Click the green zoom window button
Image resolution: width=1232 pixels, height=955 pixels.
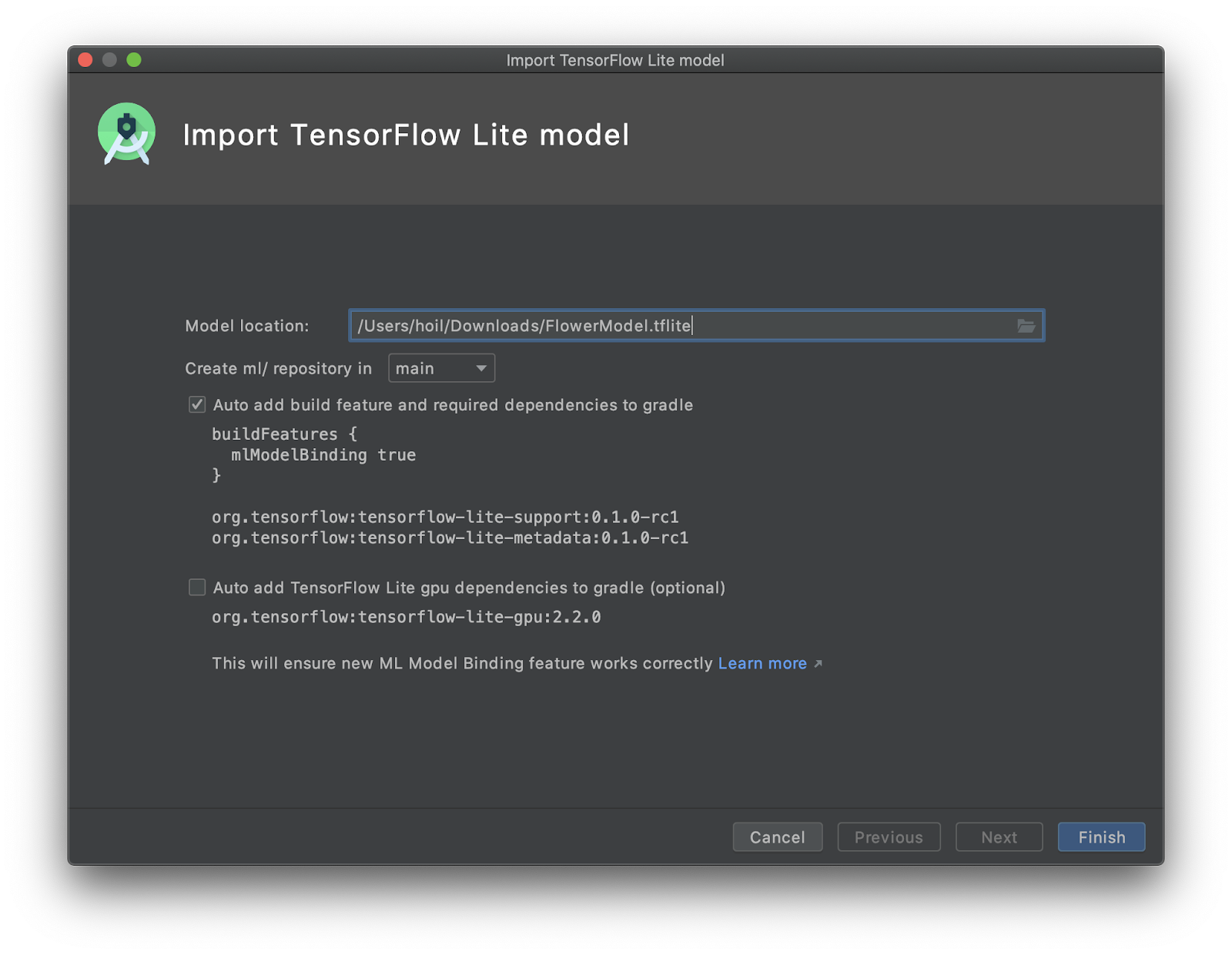134,60
